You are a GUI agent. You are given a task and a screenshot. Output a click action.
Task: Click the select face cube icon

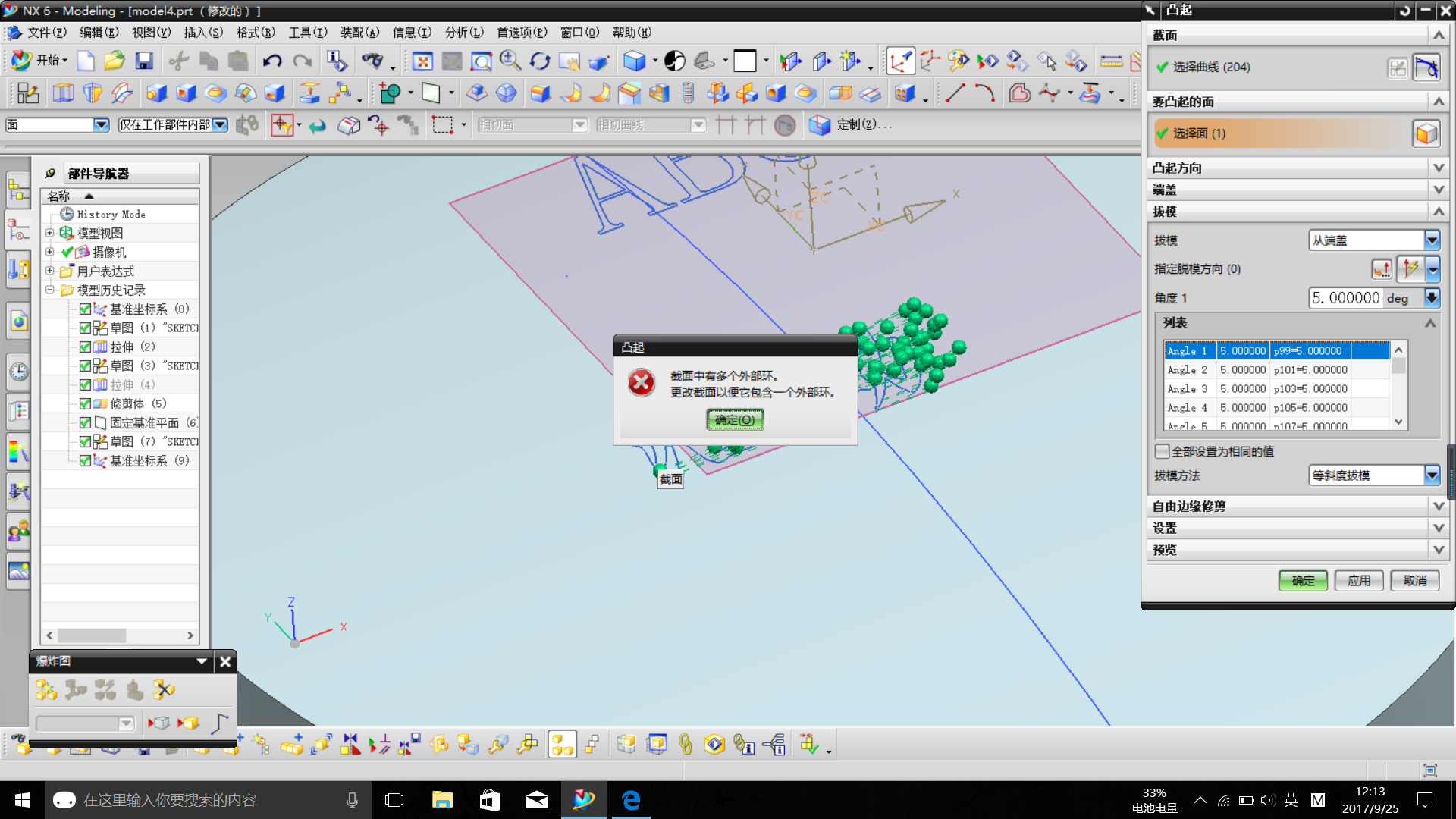click(x=1426, y=133)
